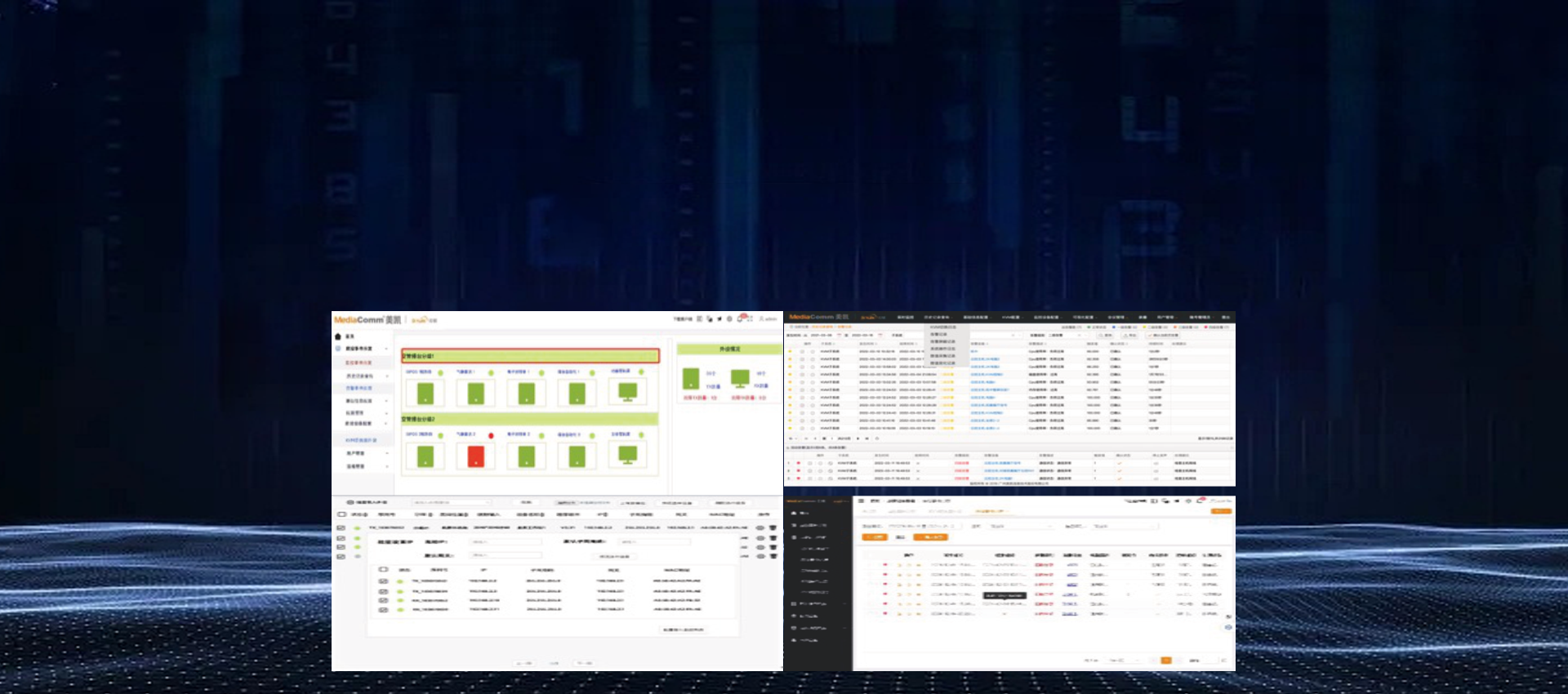Click the top-left input field in the IP dialog
This screenshot has height=694, width=1568.
click(x=506, y=541)
